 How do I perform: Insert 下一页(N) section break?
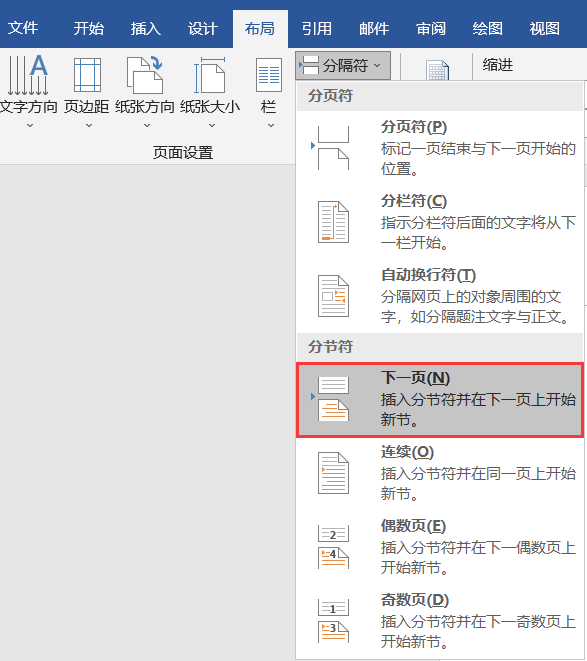(440, 400)
